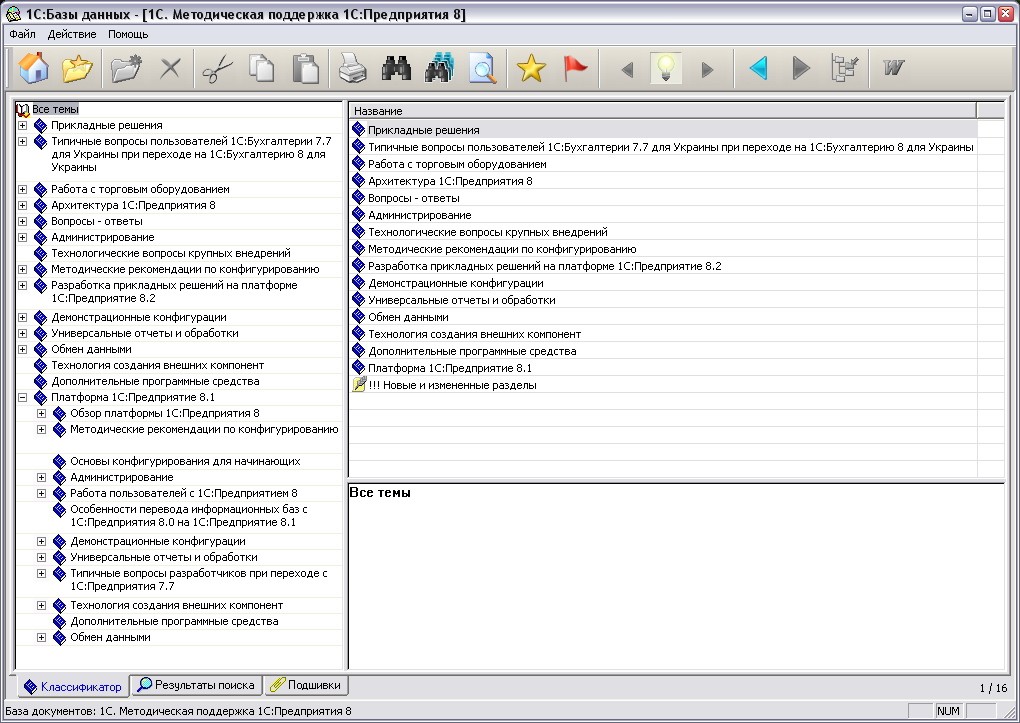Click the 'База документов' status bar text
This screenshot has height=723, width=1020.
[x=178, y=711]
